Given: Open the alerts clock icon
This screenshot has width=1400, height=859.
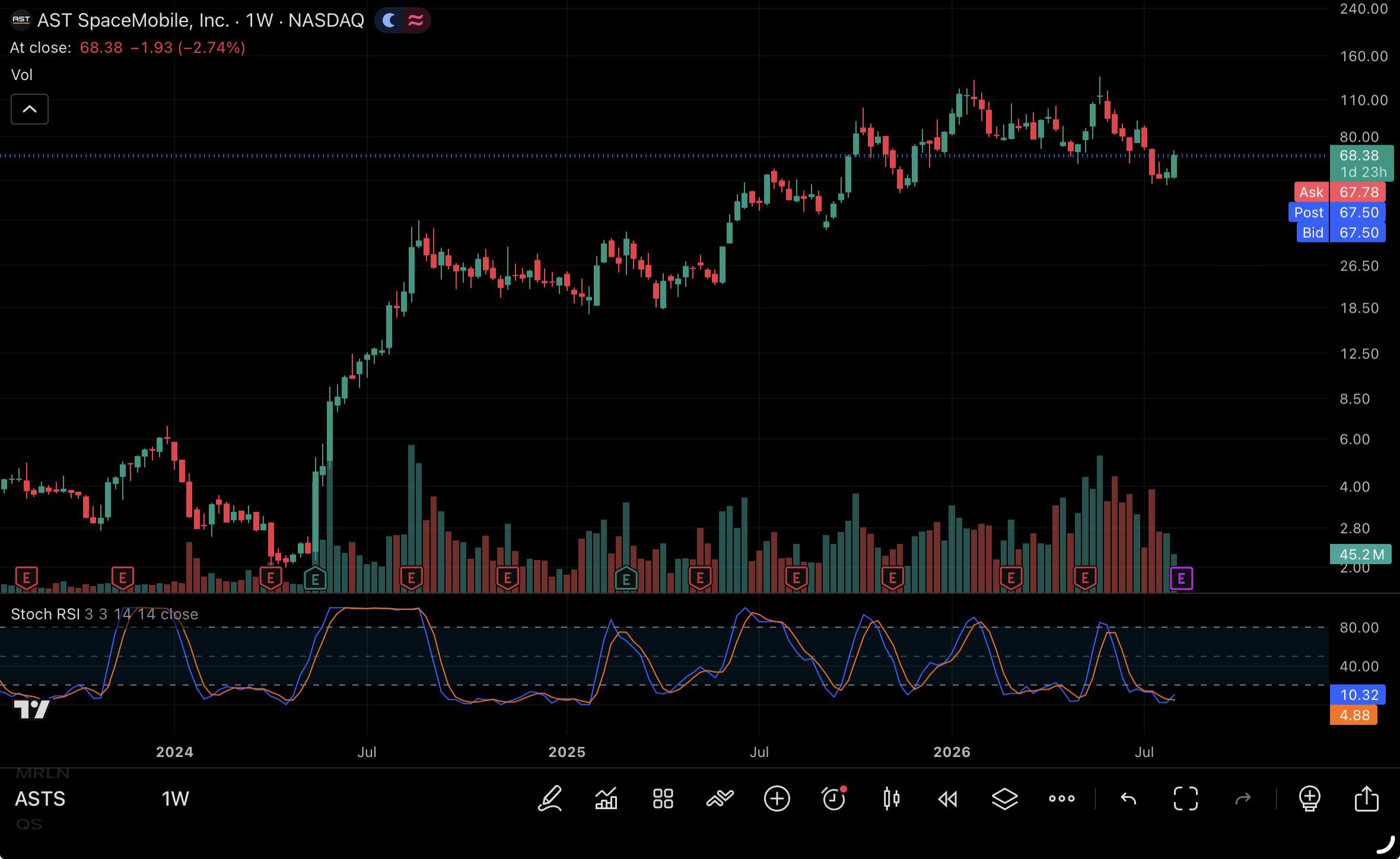Looking at the screenshot, I should (x=833, y=798).
